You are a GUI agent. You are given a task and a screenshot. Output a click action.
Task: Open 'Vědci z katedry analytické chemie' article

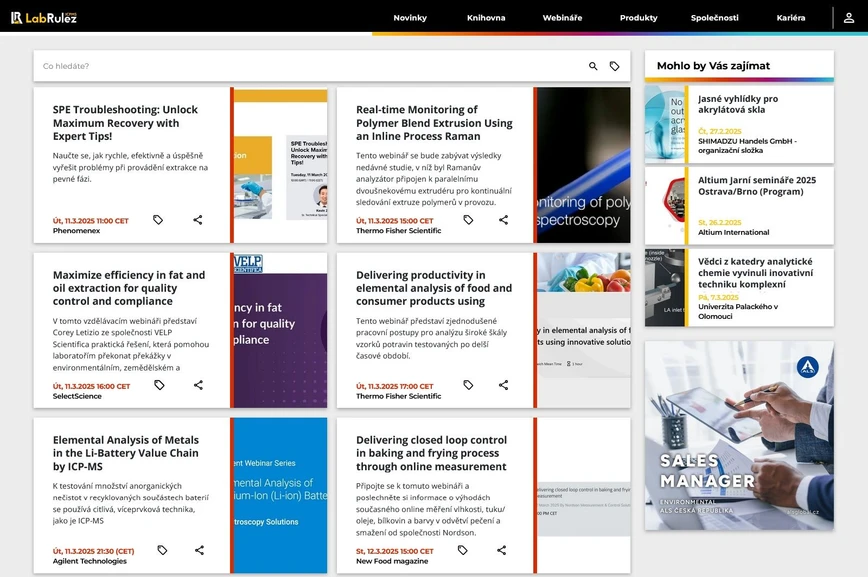point(755,272)
